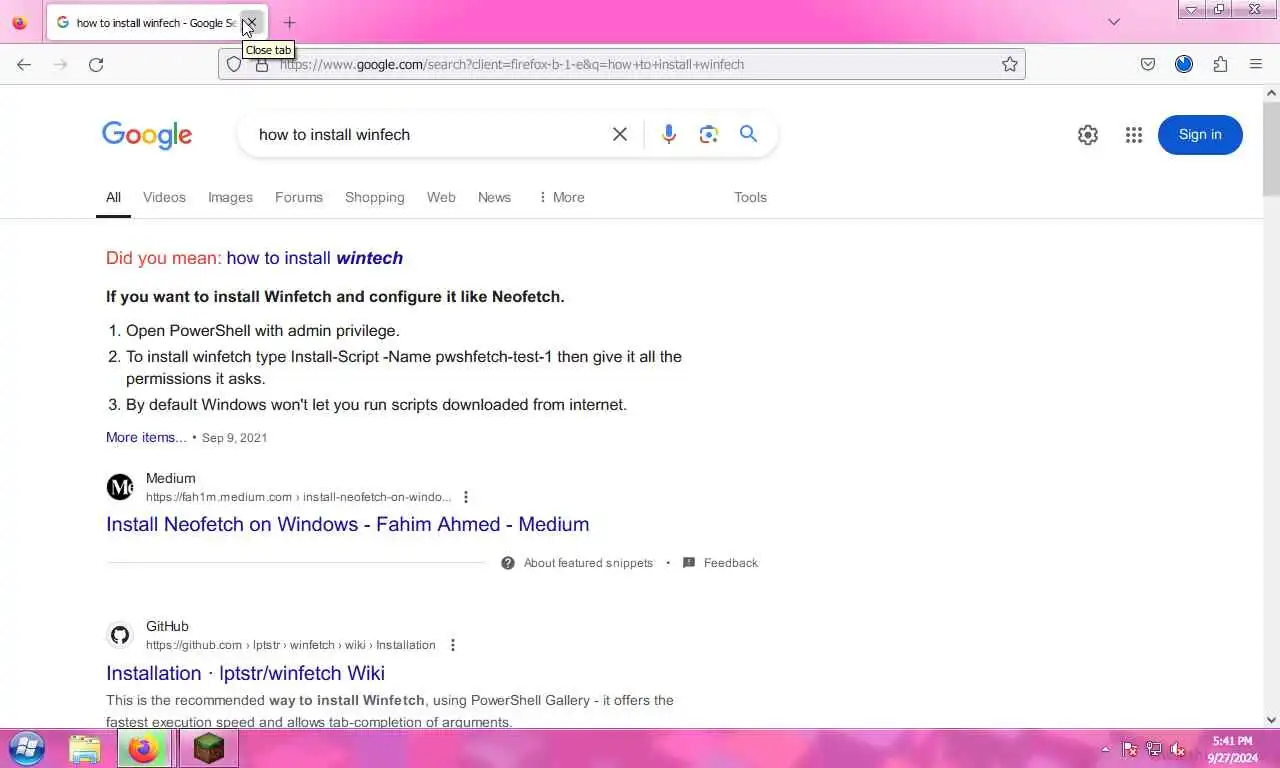Click the Firefox View icon

tap(19, 22)
